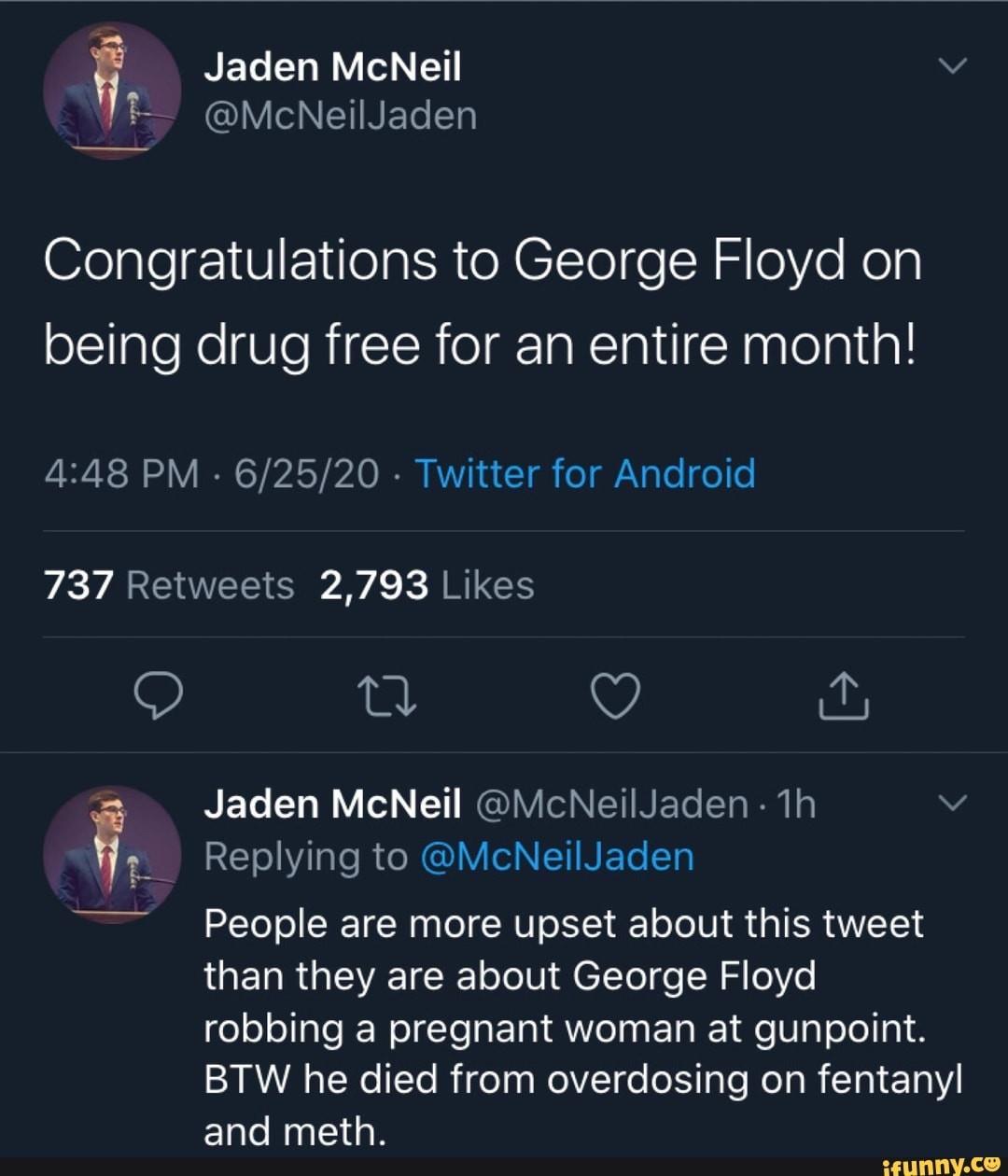The width and height of the screenshot is (1008, 1176).
Task: Open @McNeilJaden mention in Replying to
Action: (557, 856)
